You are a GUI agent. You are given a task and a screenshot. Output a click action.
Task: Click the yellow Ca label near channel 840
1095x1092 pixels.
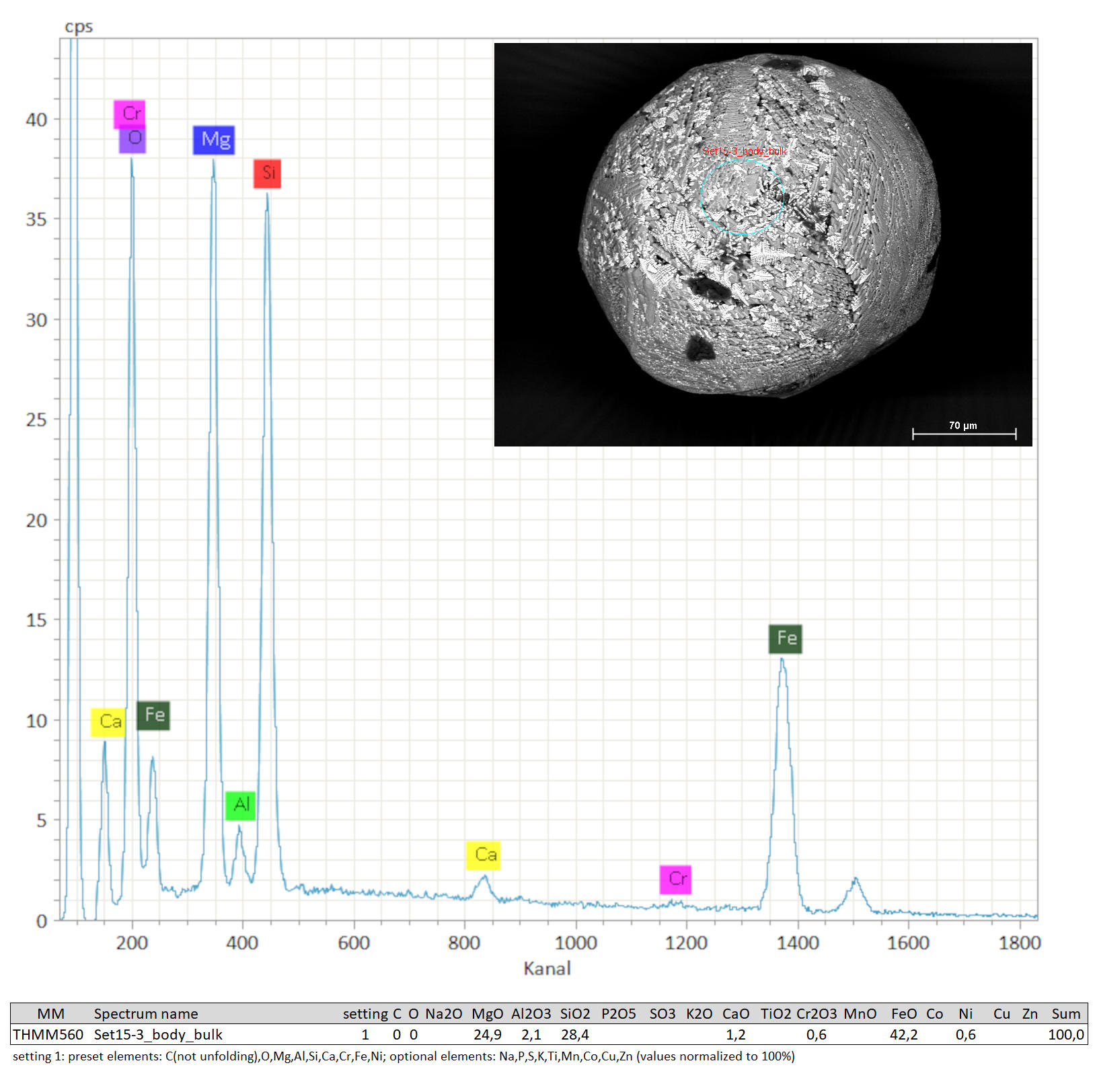tap(483, 855)
